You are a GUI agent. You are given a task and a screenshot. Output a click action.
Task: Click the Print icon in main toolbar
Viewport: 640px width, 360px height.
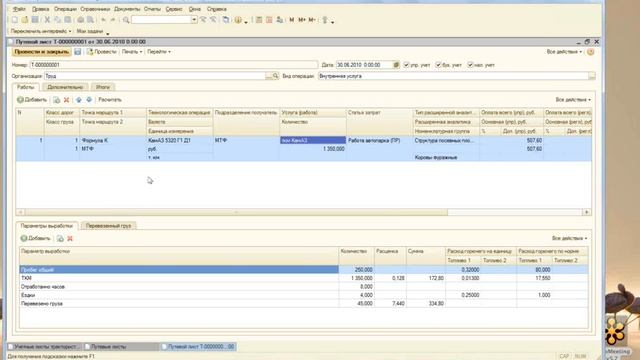pos(80,20)
